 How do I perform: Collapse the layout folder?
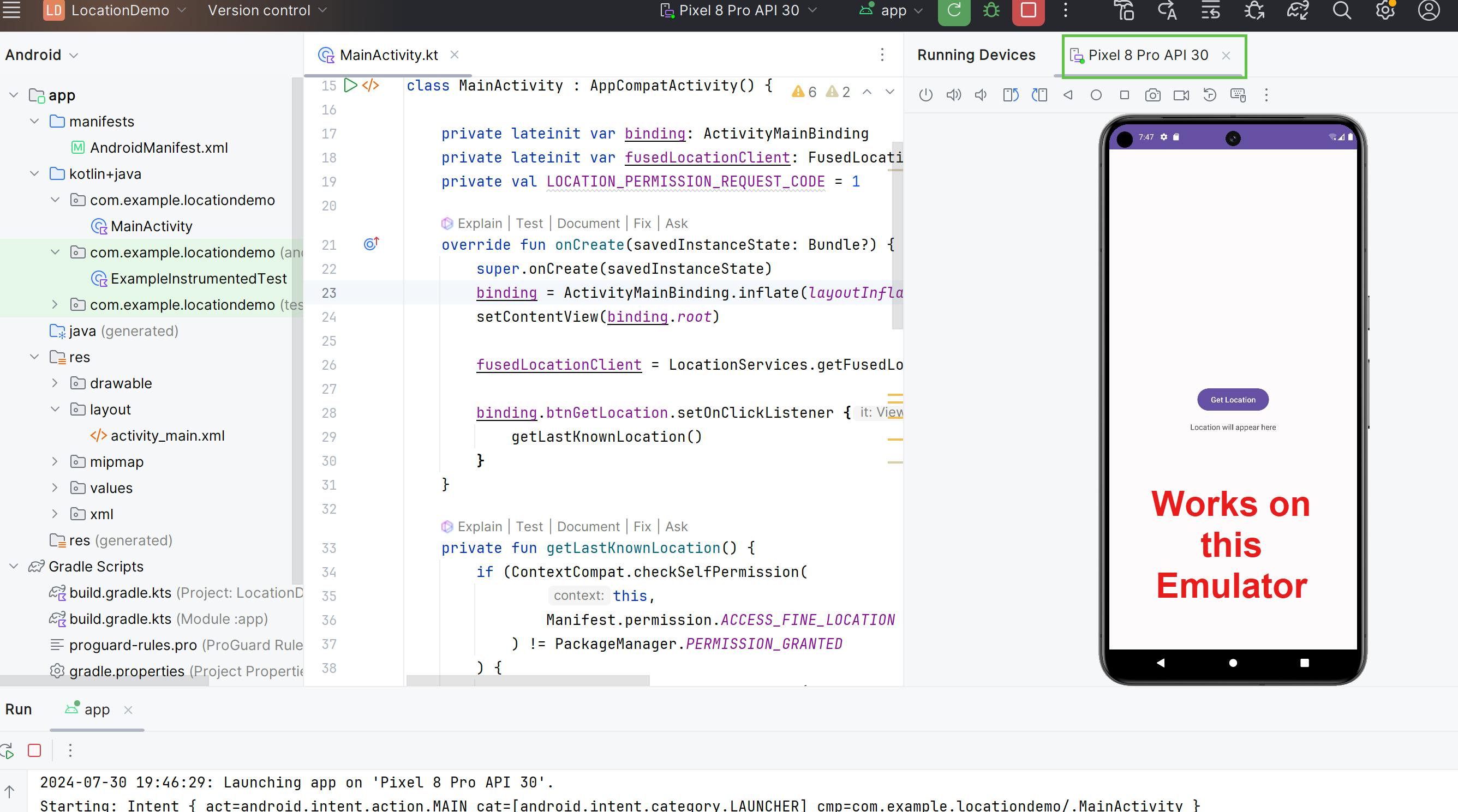click(55, 409)
